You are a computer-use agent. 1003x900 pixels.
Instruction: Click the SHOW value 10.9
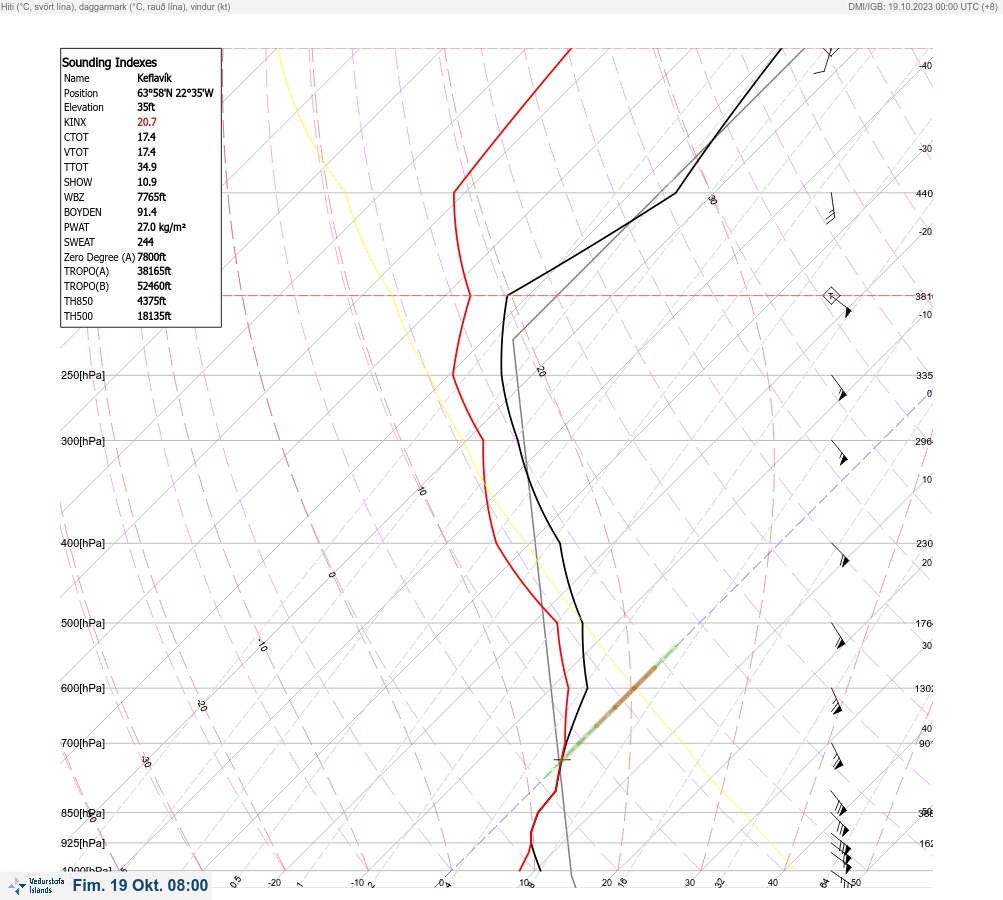146,182
